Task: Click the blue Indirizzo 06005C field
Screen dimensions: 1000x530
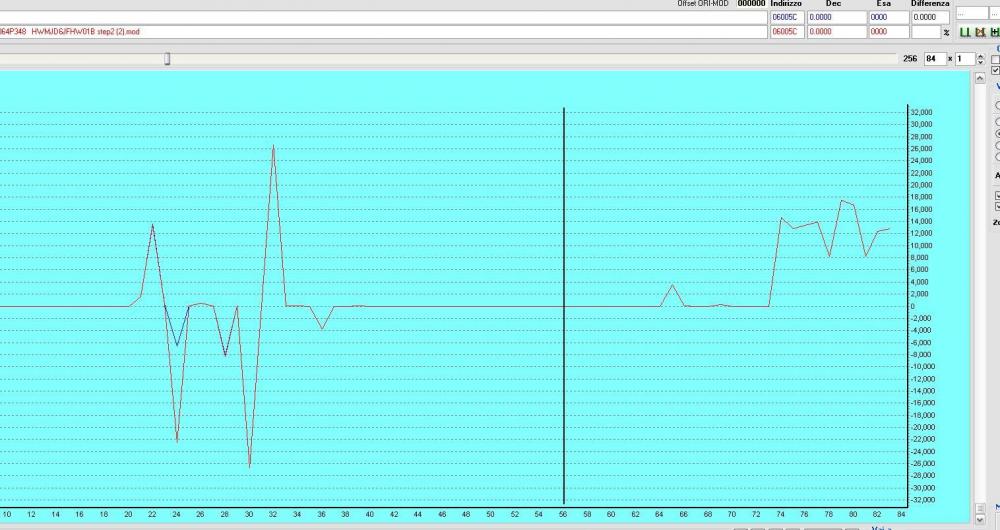Action: click(785, 17)
